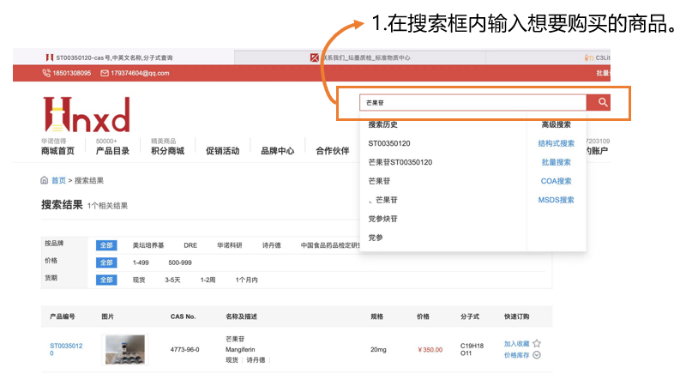
Task: Open product number ST00350120 link
Action: (66, 349)
